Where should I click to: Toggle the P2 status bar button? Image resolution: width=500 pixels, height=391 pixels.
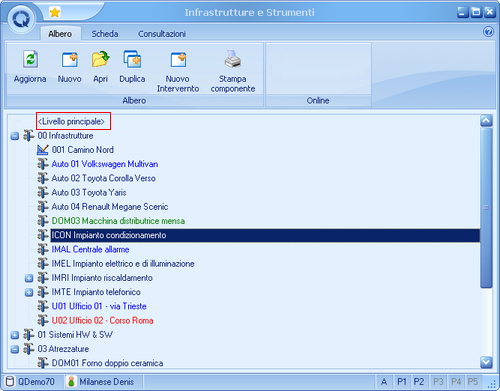pyautogui.click(x=419, y=382)
